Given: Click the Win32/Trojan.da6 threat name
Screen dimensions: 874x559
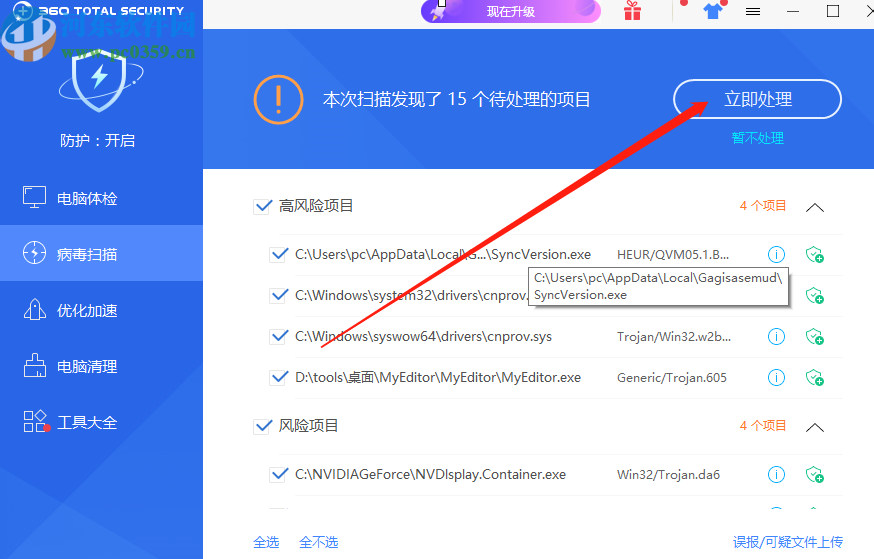Looking at the screenshot, I should [x=668, y=475].
